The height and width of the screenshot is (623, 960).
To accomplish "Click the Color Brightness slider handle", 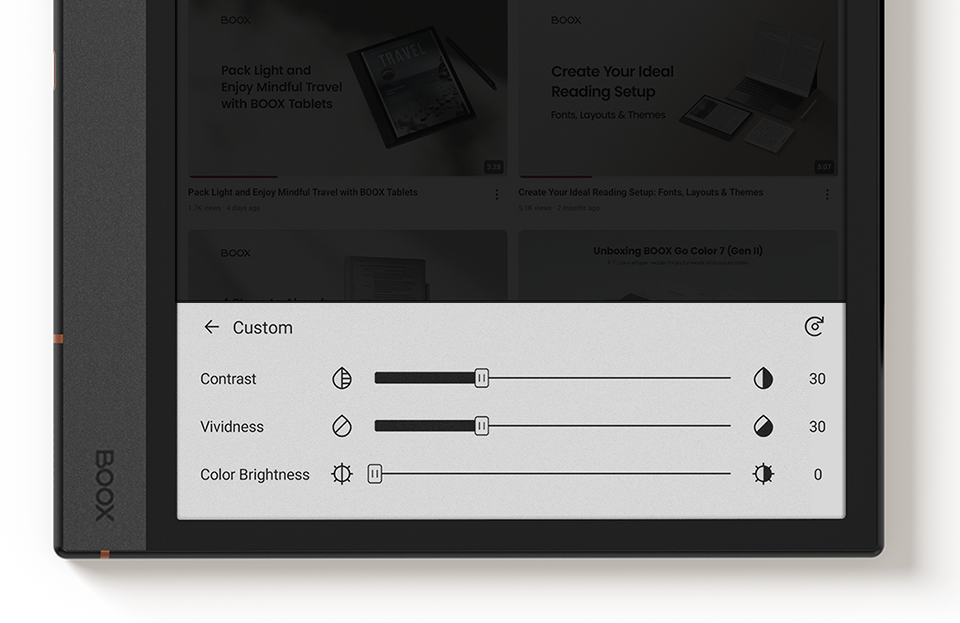I will pos(374,474).
